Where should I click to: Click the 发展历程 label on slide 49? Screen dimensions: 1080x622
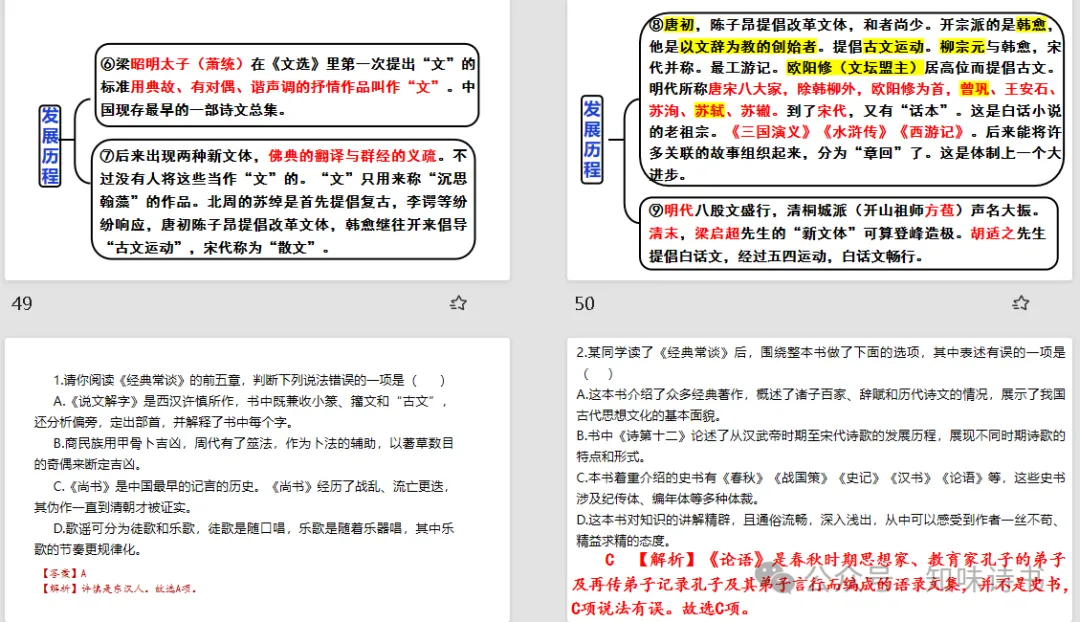tap(50, 146)
